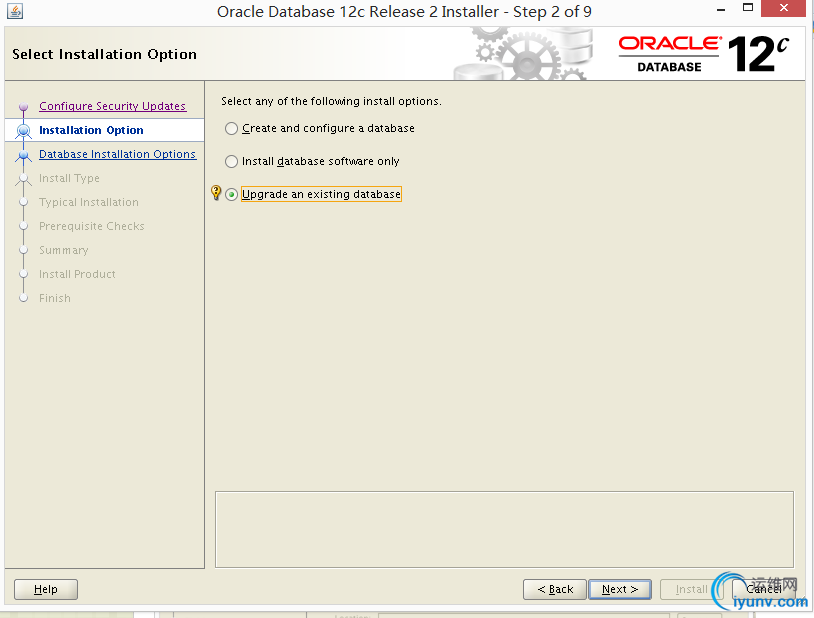The height and width of the screenshot is (618, 814).
Task: Click the empty message area at bottom
Action: [504, 530]
